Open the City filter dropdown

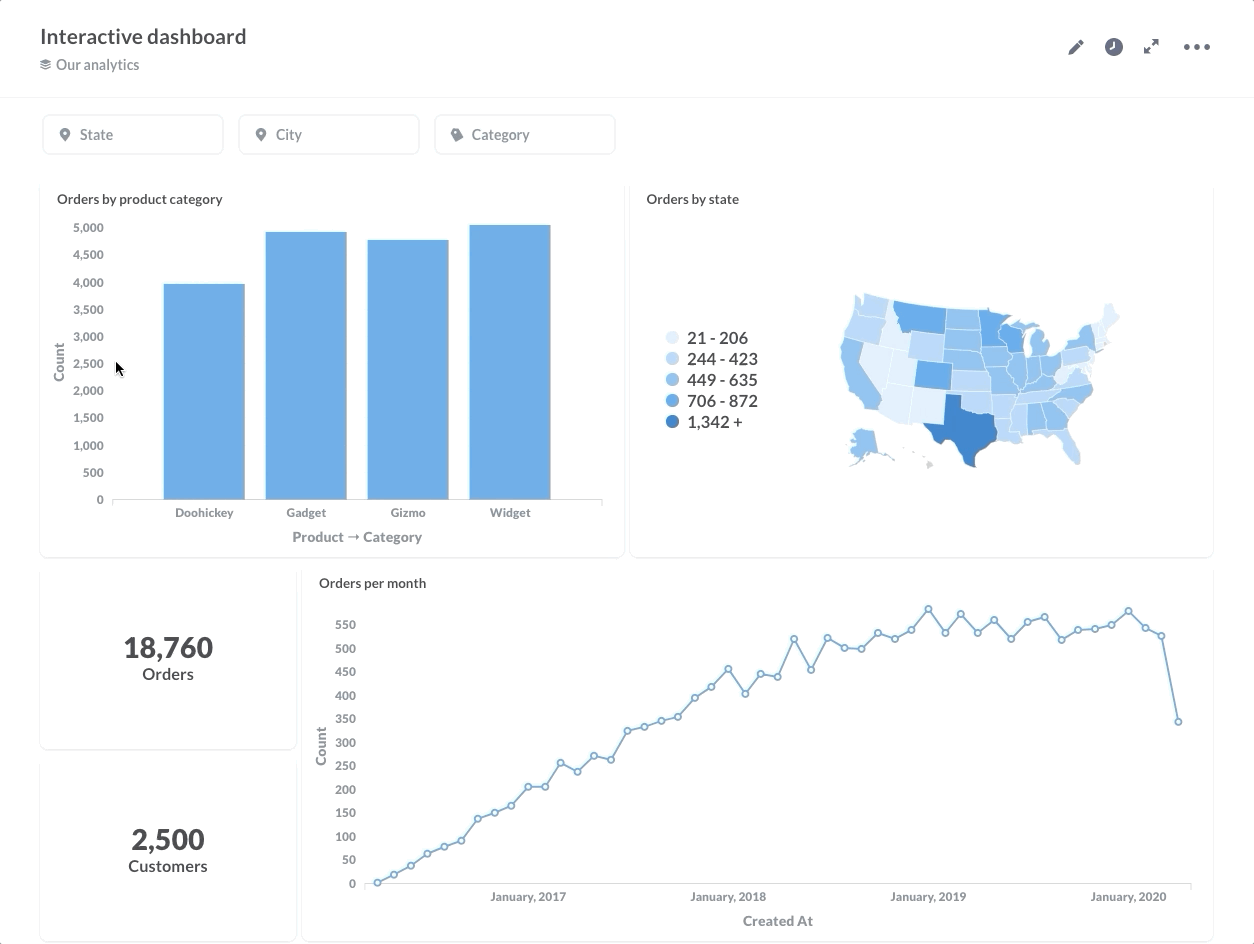329,135
